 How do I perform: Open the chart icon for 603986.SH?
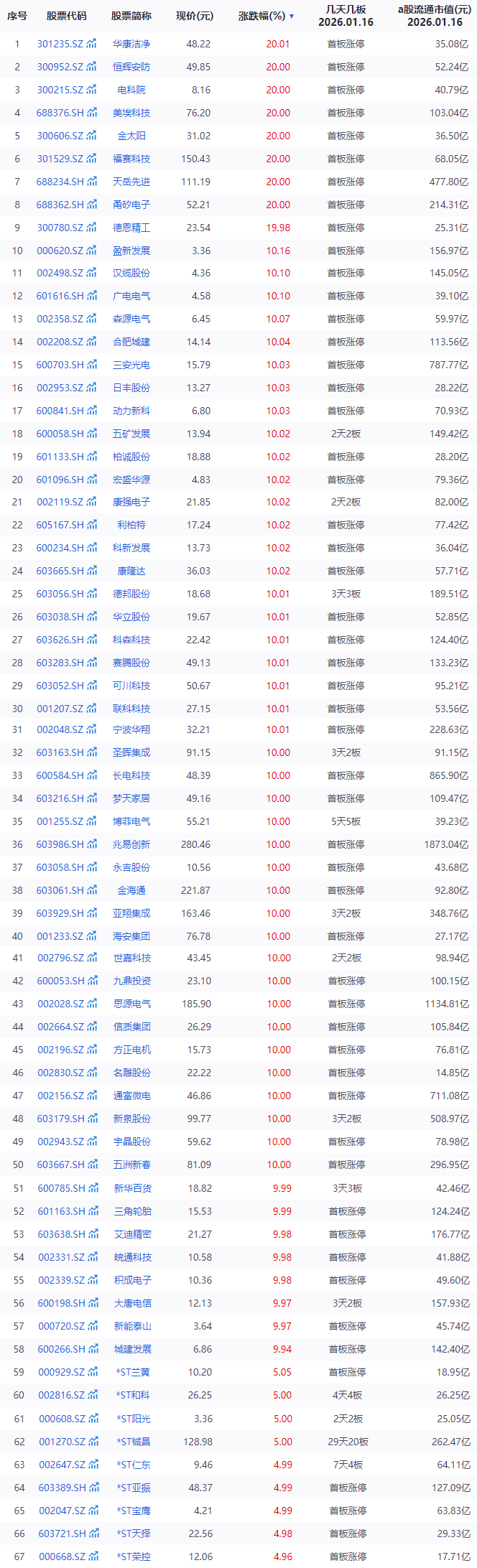(92, 845)
